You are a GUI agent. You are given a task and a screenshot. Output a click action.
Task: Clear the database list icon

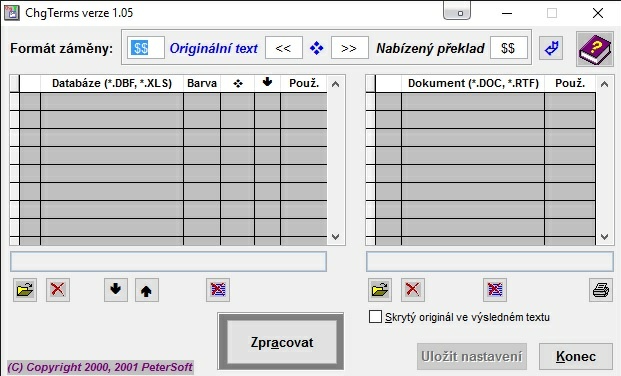tap(218, 290)
